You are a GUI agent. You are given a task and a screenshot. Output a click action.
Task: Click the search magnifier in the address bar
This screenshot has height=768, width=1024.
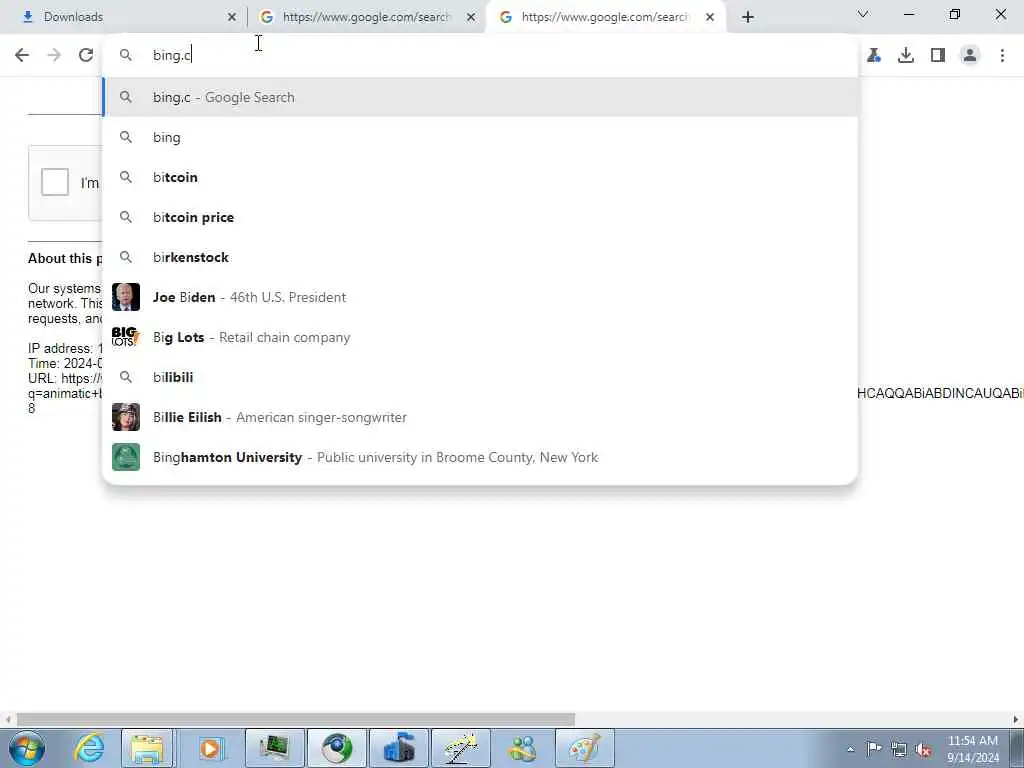pyautogui.click(x=126, y=56)
